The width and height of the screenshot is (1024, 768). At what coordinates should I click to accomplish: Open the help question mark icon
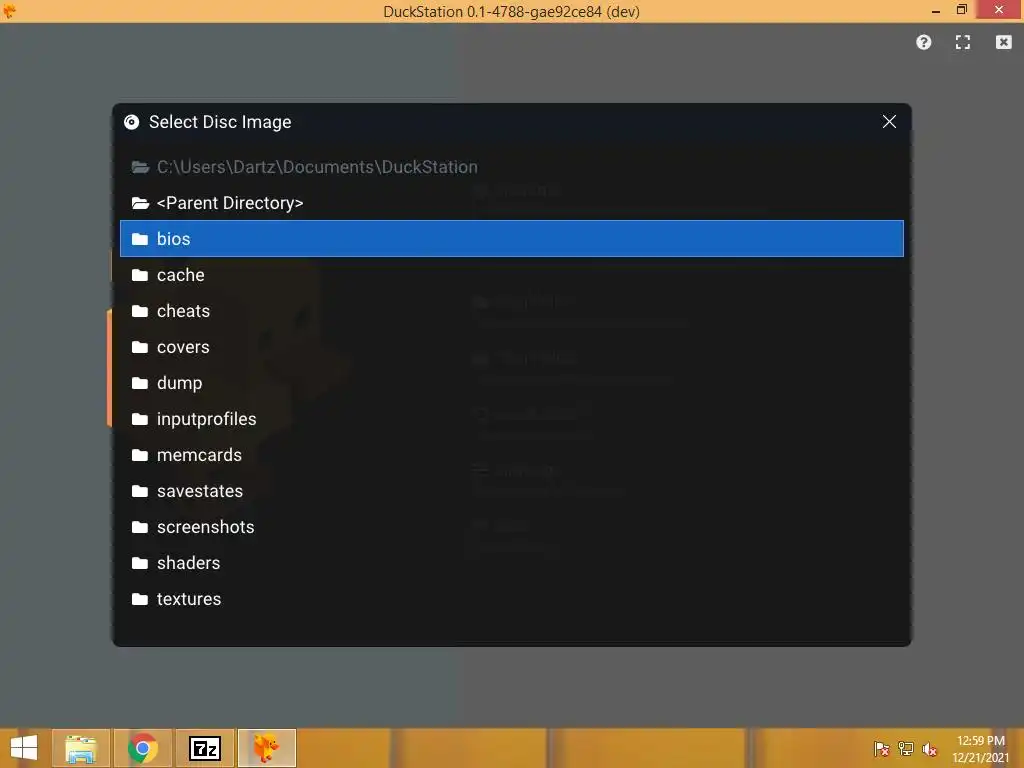pyautogui.click(x=923, y=42)
